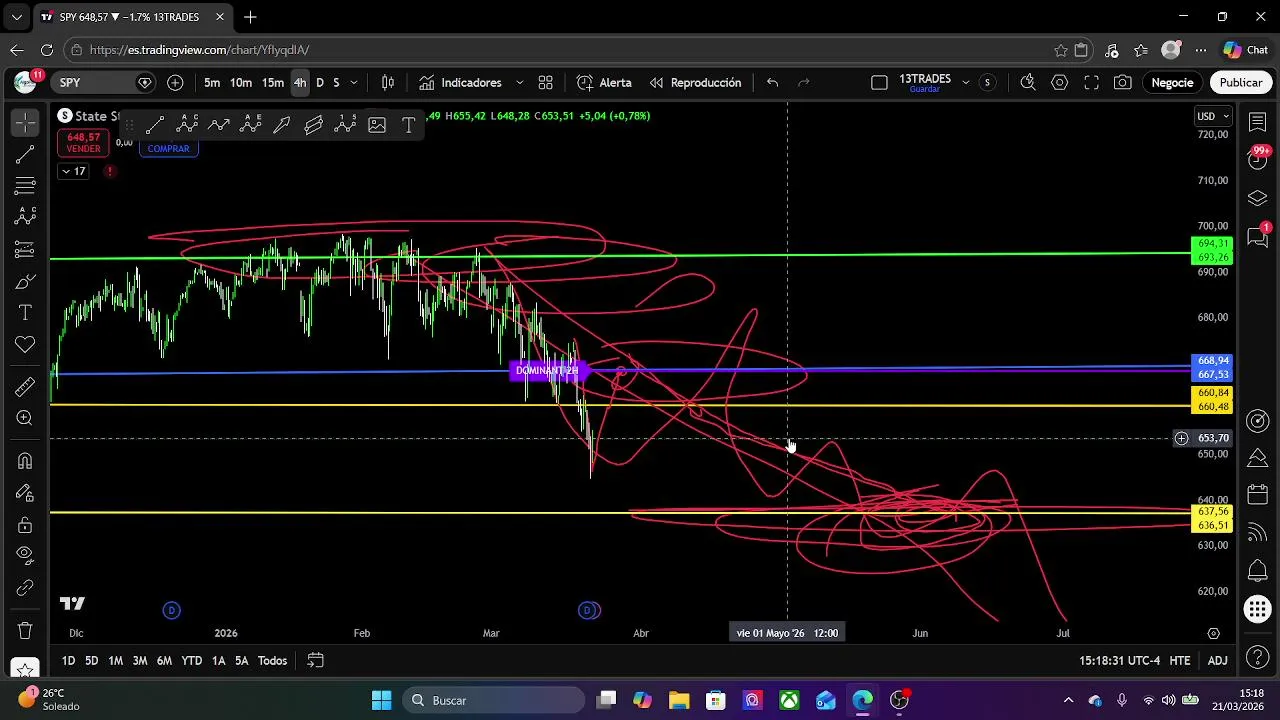1280x720 pixels.
Task: Select the 5m timeframe
Action: 212,83
